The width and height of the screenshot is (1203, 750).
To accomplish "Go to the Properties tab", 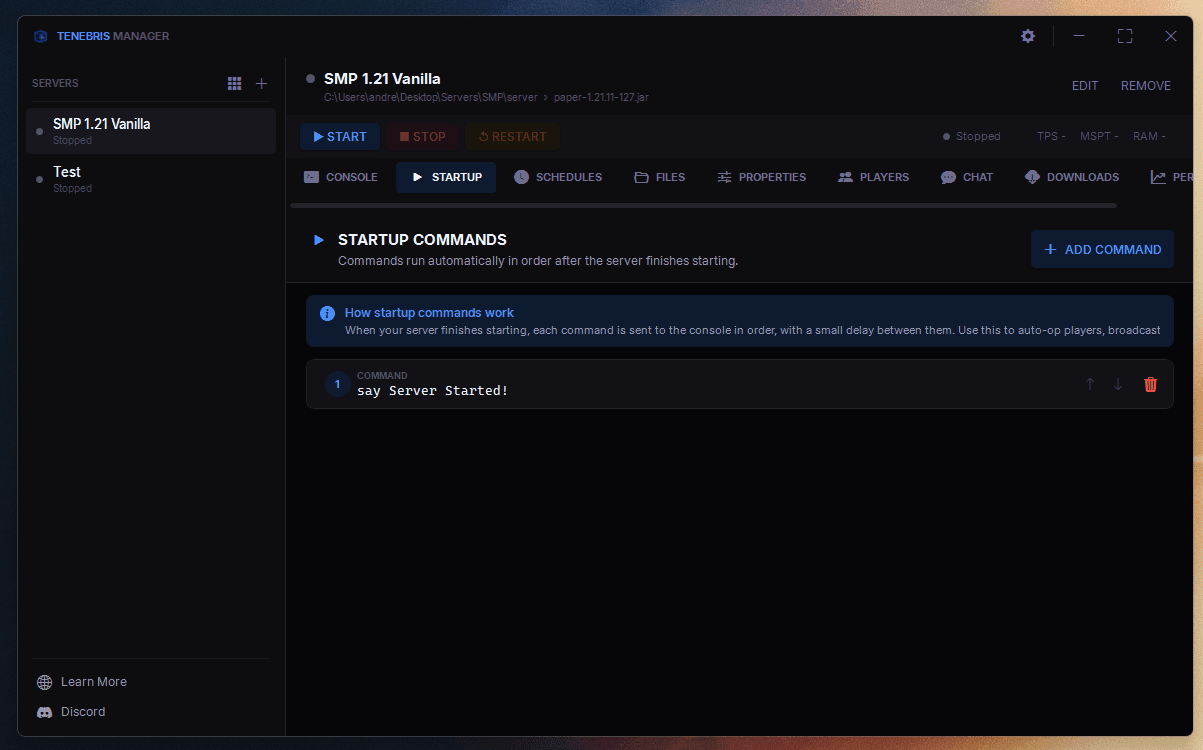I will 761,177.
